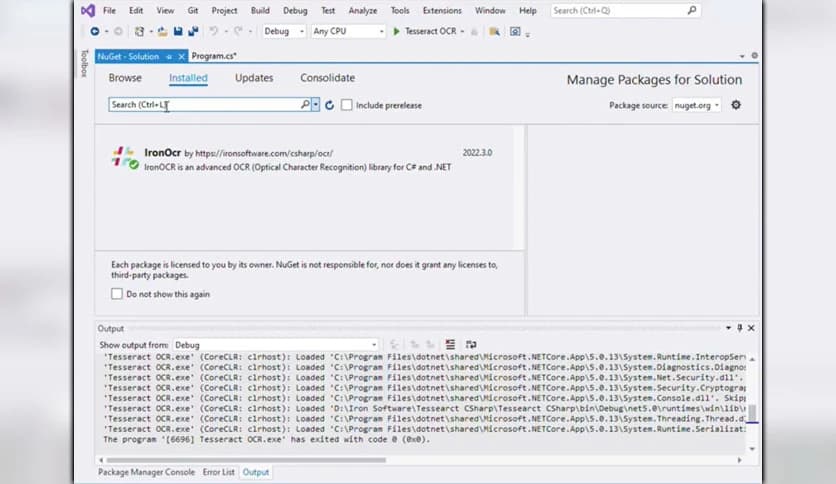This screenshot has width=836, height=484.
Task: Click the Visual Studio logo icon
Action: point(89,10)
